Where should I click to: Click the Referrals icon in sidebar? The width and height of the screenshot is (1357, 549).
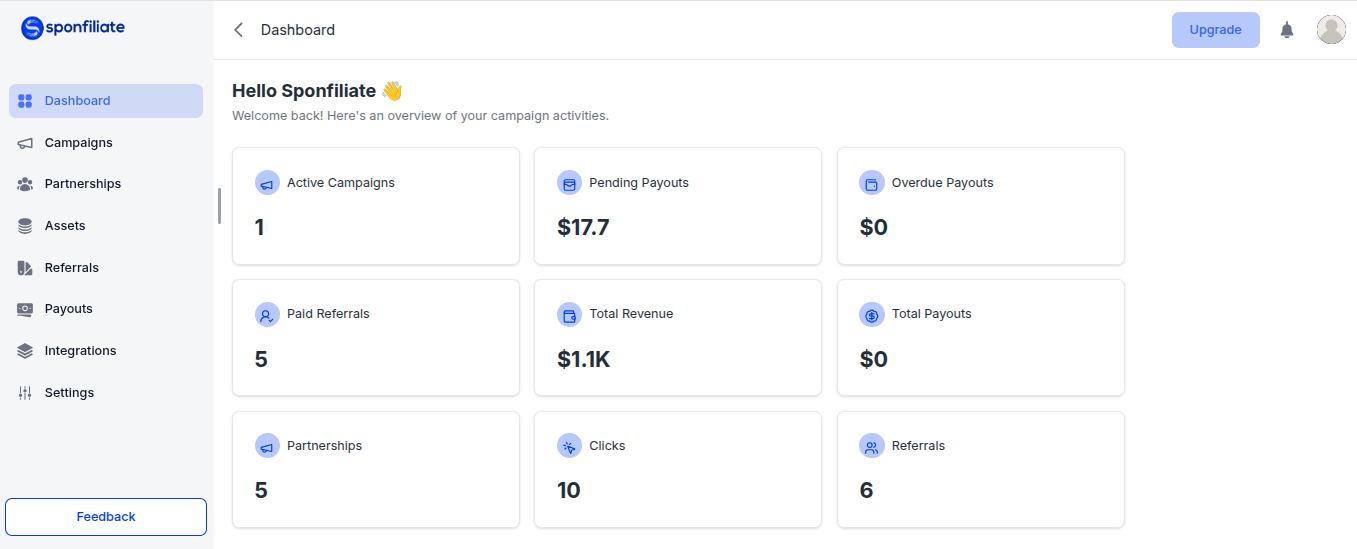(x=25, y=268)
